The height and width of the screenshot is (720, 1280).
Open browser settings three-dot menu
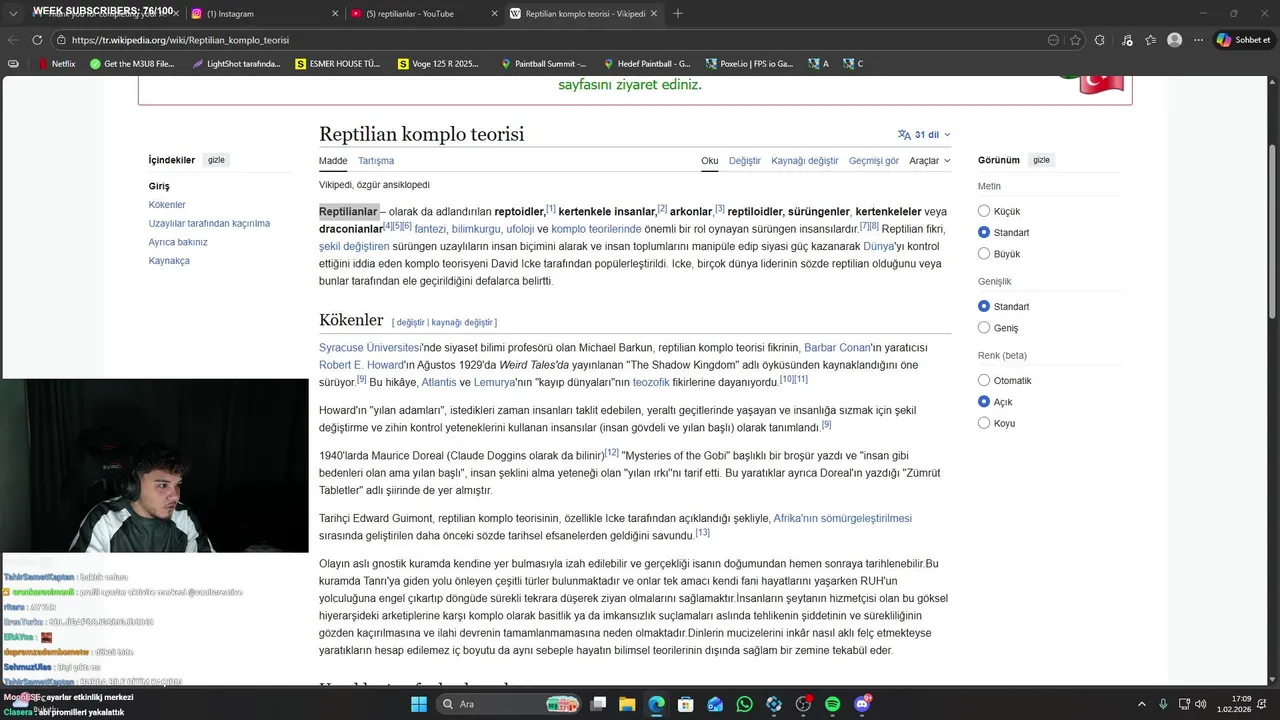tap(1198, 40)
